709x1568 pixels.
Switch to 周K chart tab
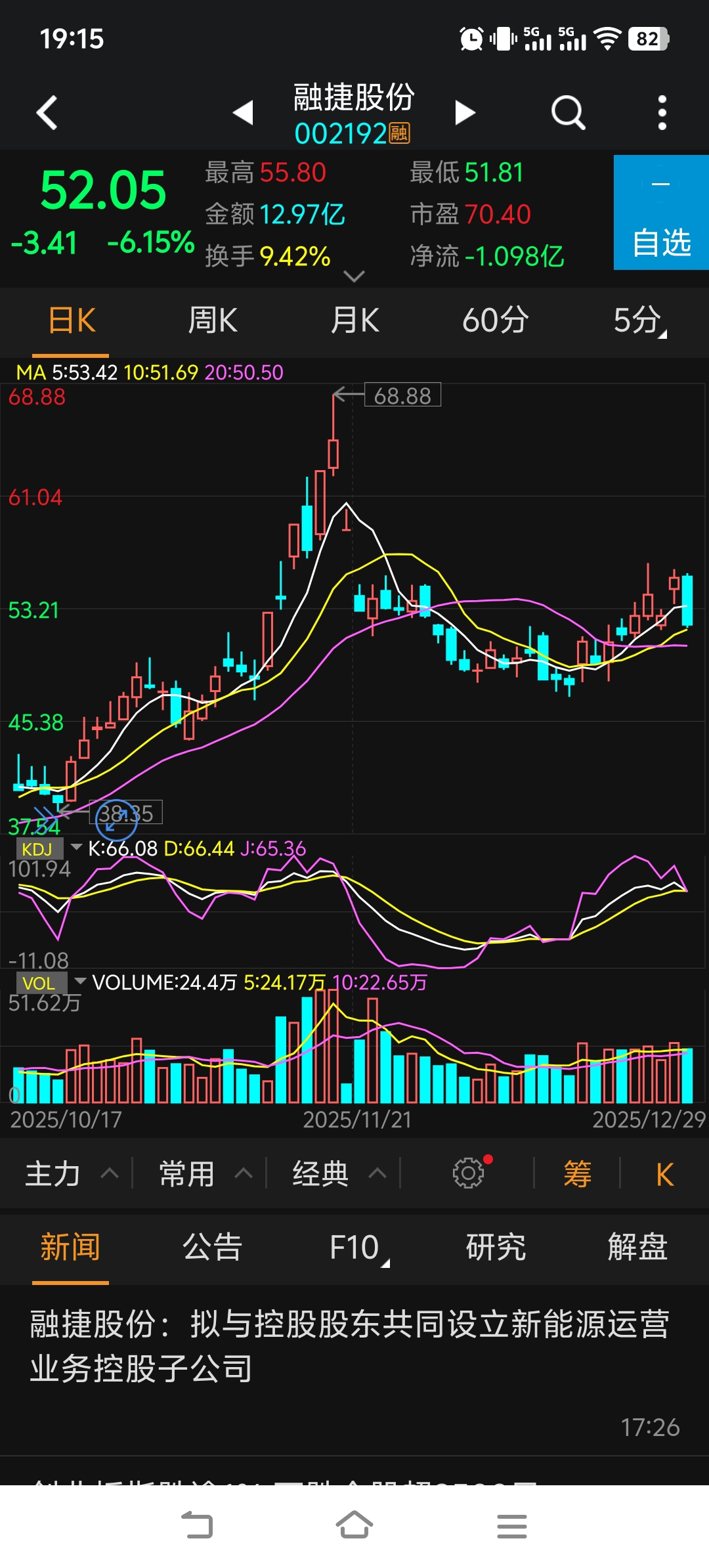[x=213, y=321]
